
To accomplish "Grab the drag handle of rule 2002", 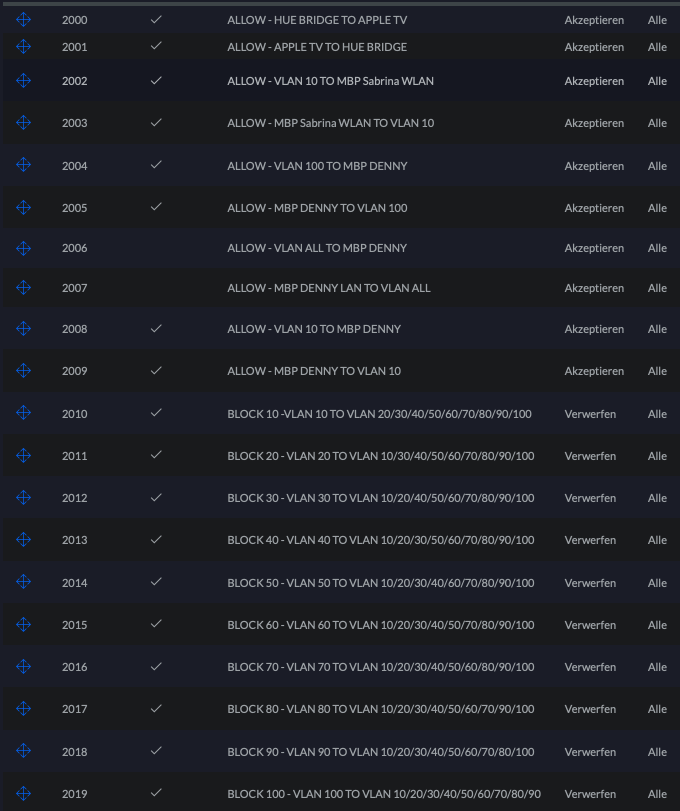I will (24, 81).
